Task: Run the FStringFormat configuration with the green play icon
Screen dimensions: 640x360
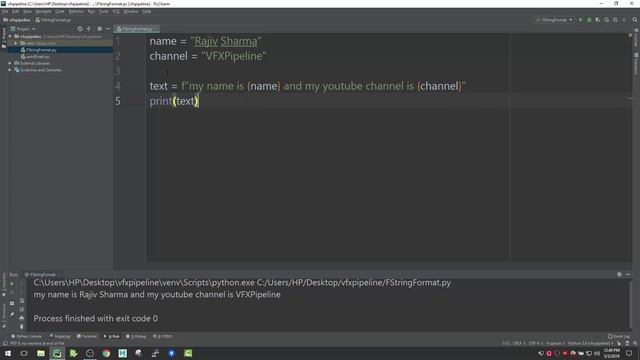Action: pyautogui.click(x=580, y=20)
